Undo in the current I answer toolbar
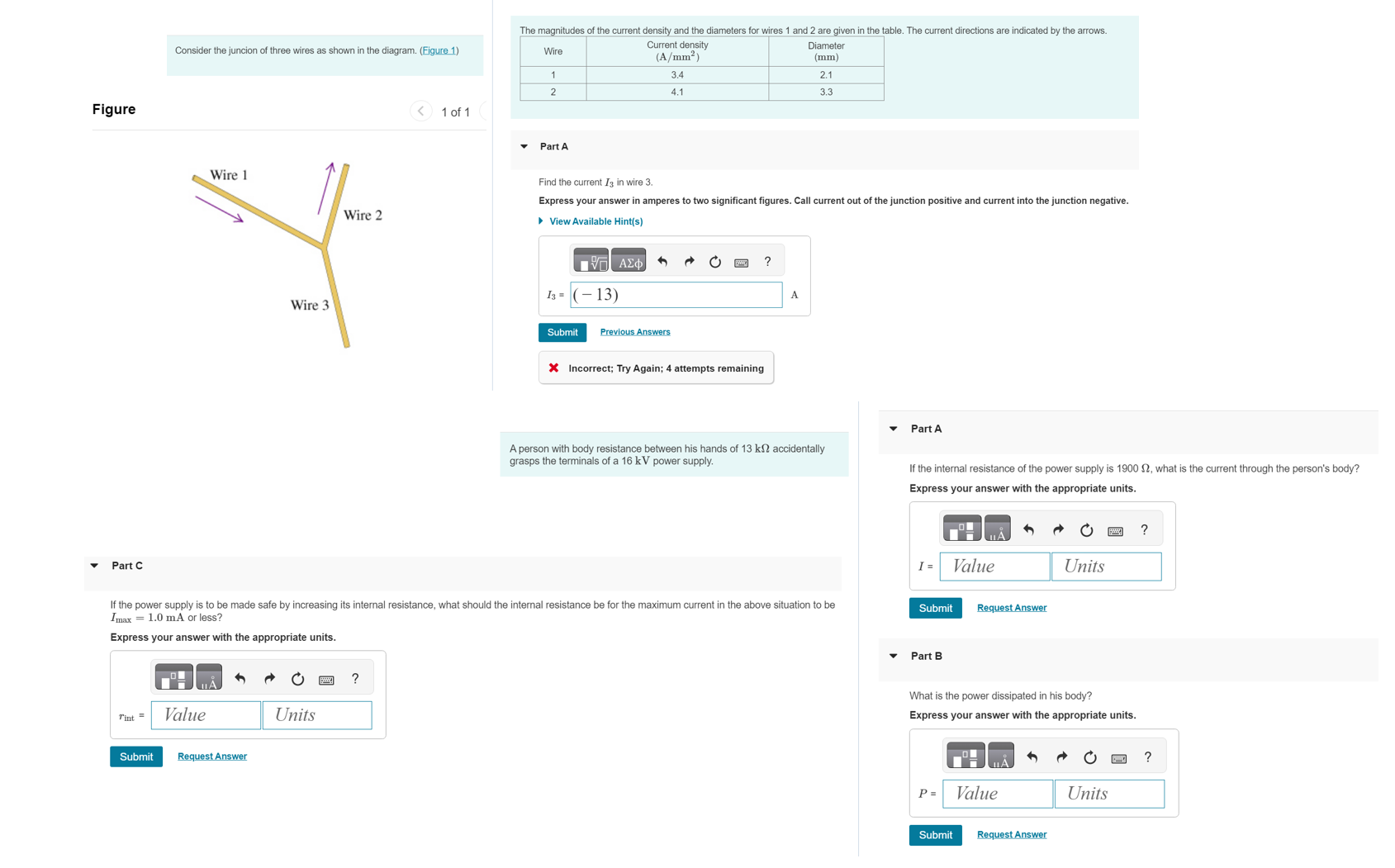 click(1028, 530)
